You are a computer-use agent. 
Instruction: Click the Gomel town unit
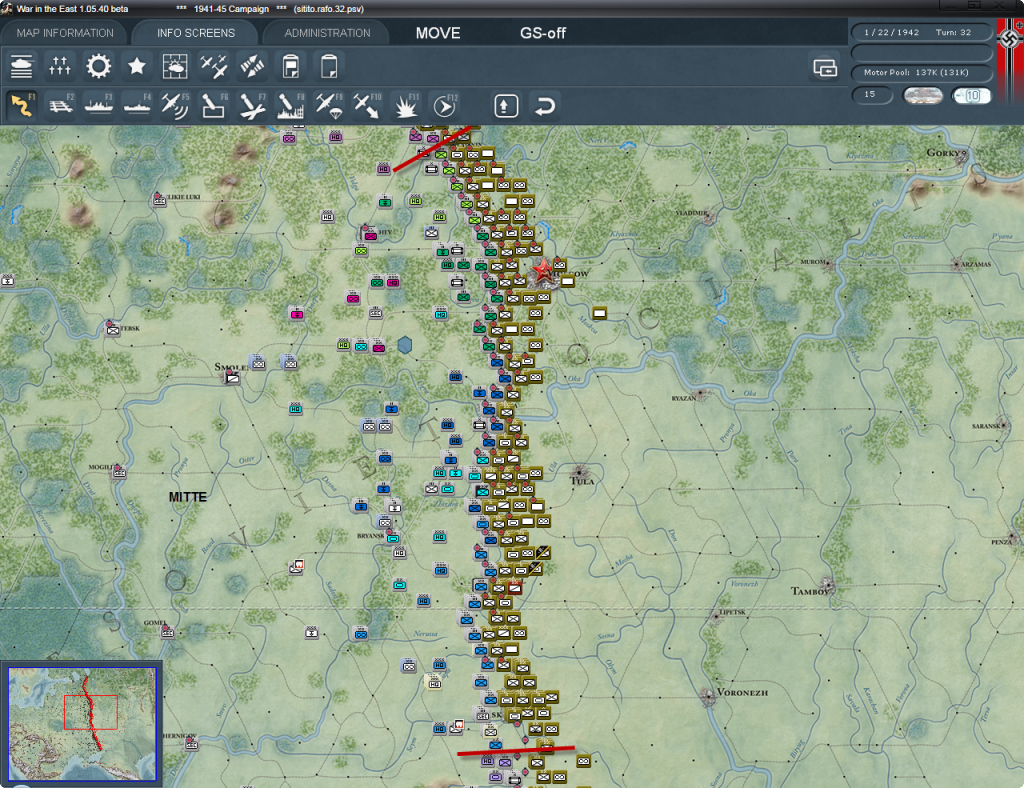tap(167, 632)
